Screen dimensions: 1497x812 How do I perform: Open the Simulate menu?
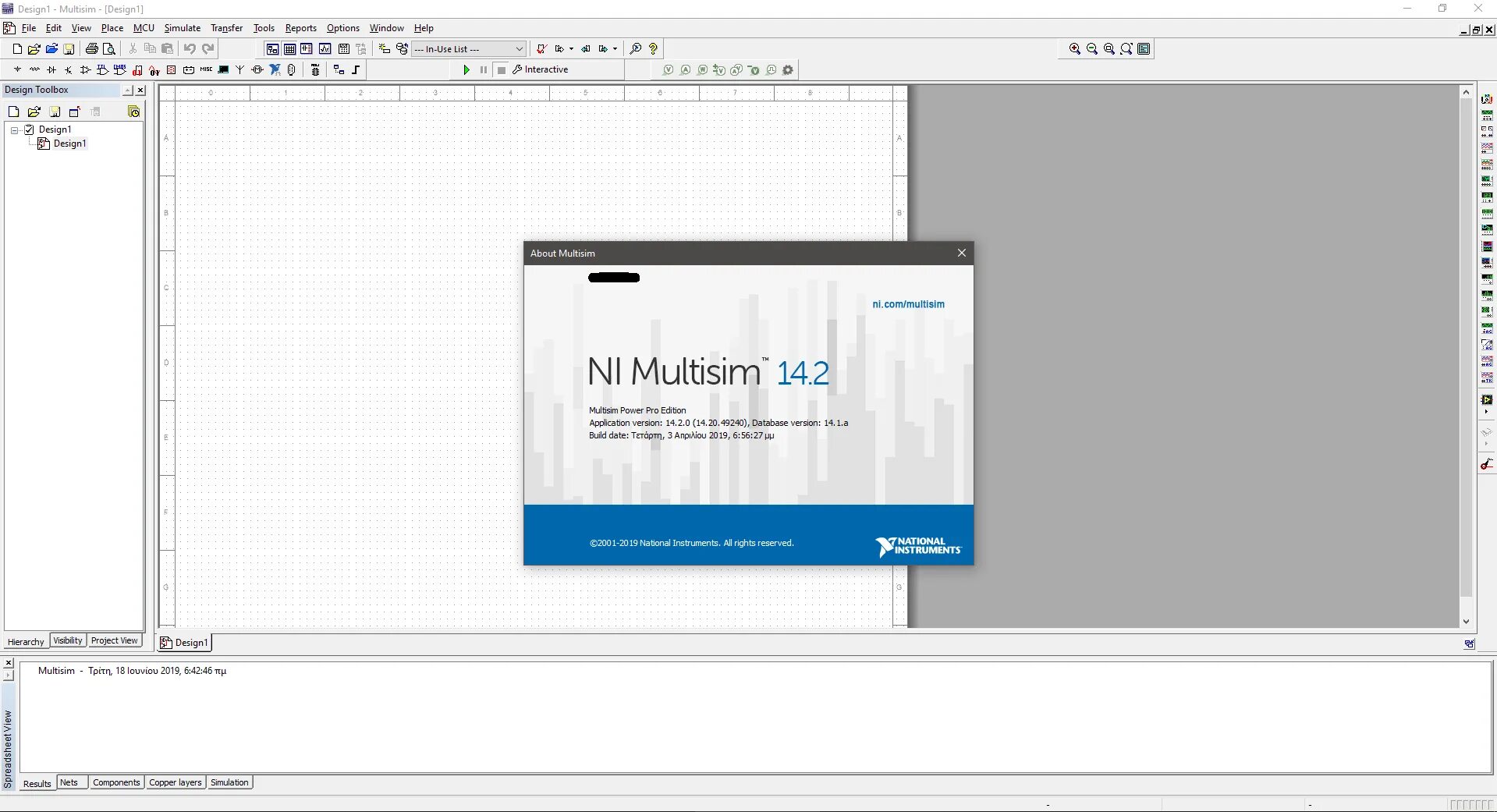pos(182,27)
